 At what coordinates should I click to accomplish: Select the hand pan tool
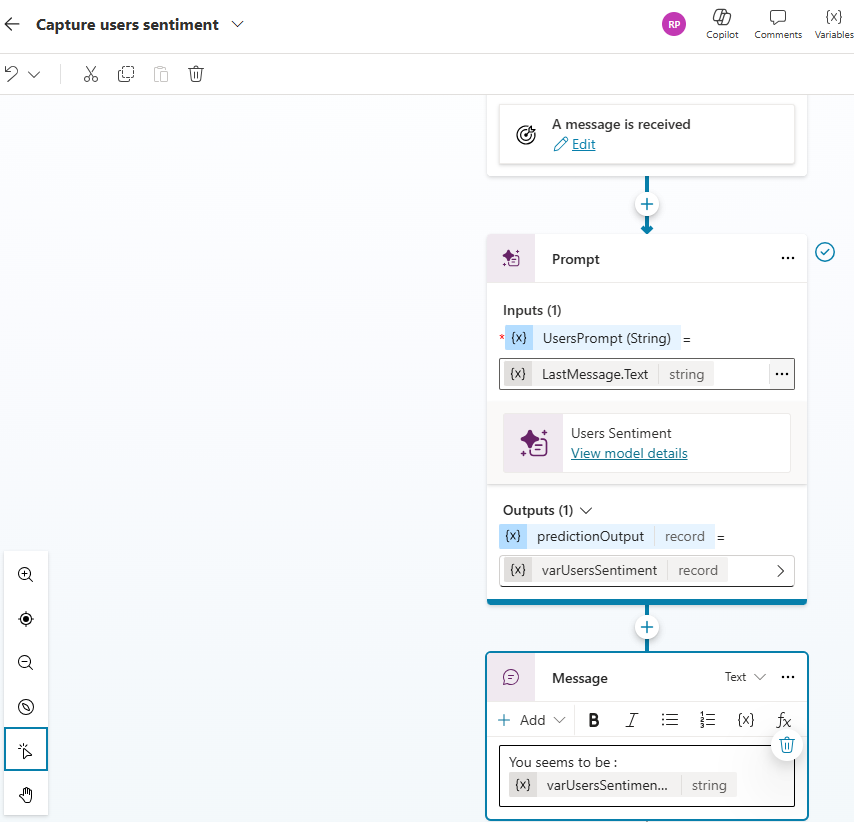(x=26, y=795)
